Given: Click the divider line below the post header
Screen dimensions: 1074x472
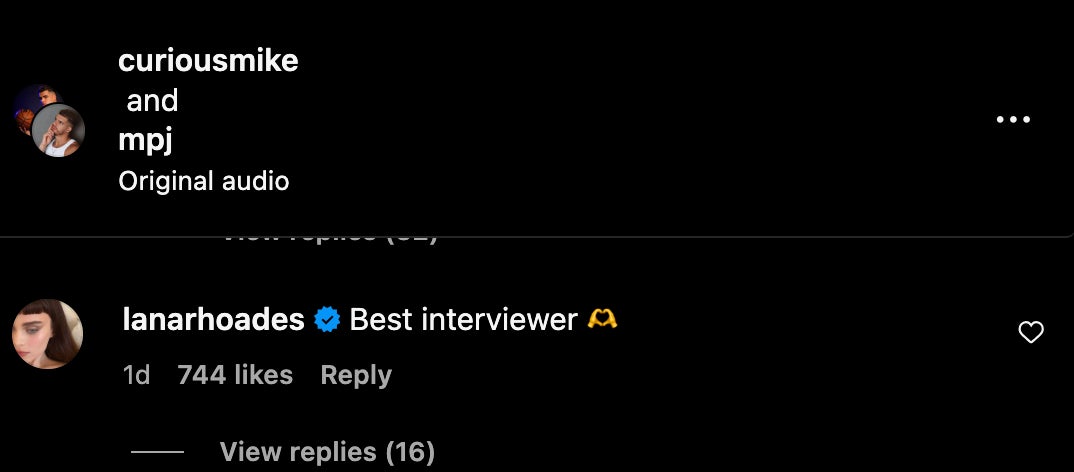Looking at the screenshot, I should tap(537, 236).
